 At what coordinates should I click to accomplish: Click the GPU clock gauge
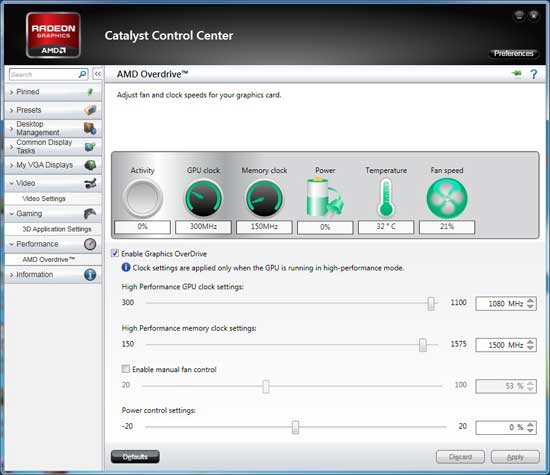[203, 198]
